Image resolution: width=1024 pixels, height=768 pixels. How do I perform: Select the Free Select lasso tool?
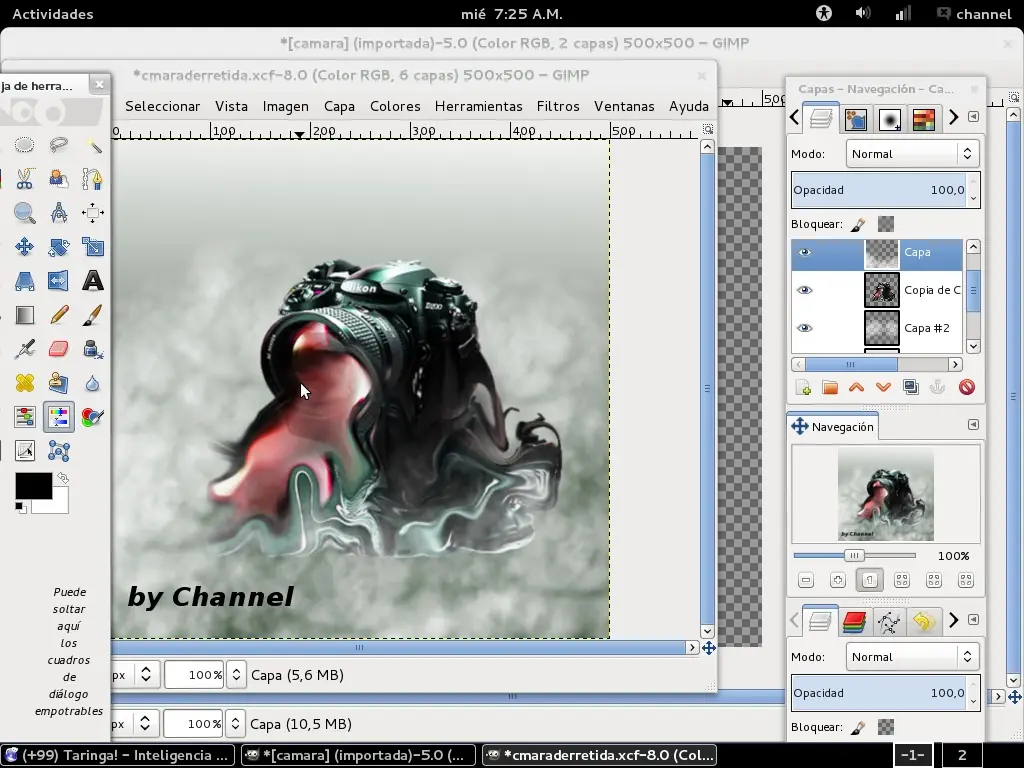click(x=59, y=144)
